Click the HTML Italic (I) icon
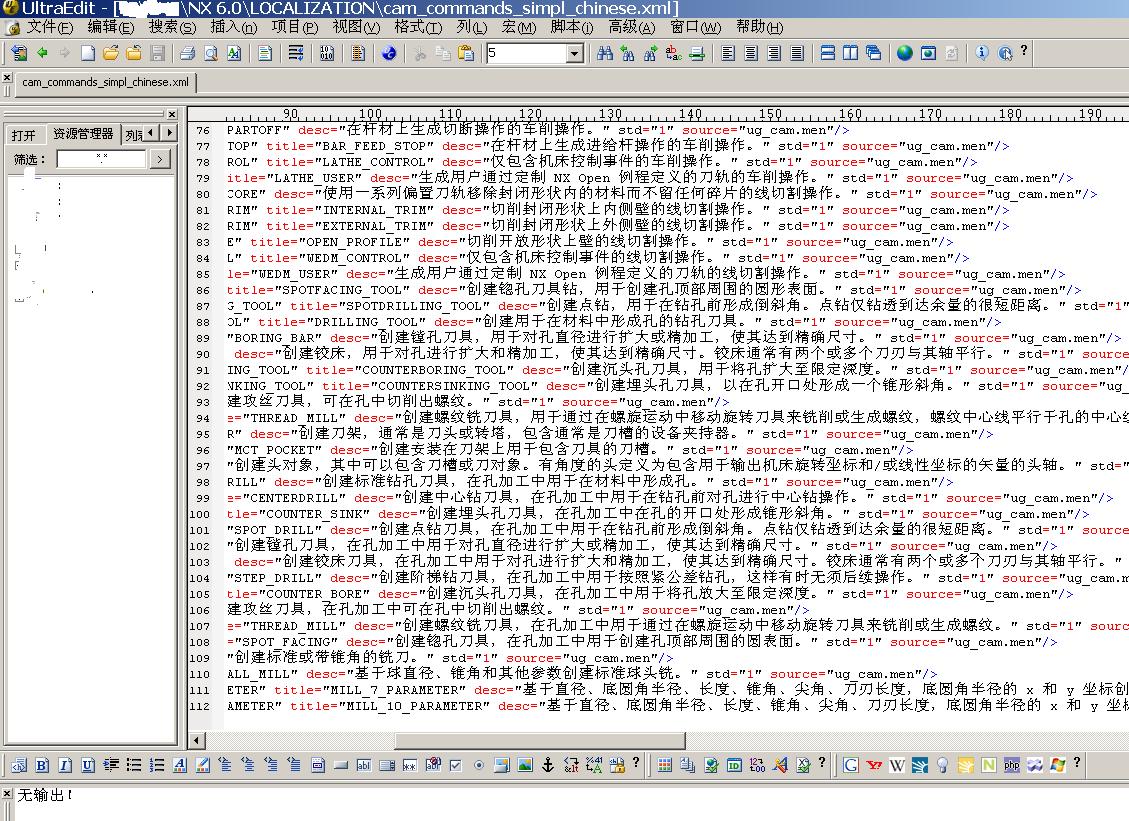 tap(65, 765)
